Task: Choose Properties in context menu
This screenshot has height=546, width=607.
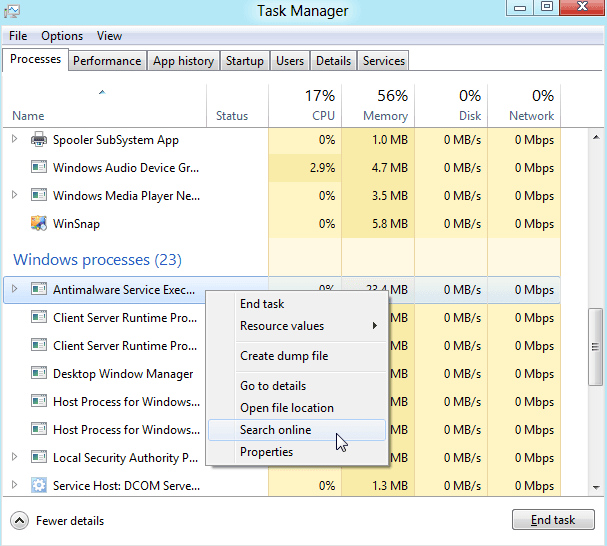Action: pos(297,452)
